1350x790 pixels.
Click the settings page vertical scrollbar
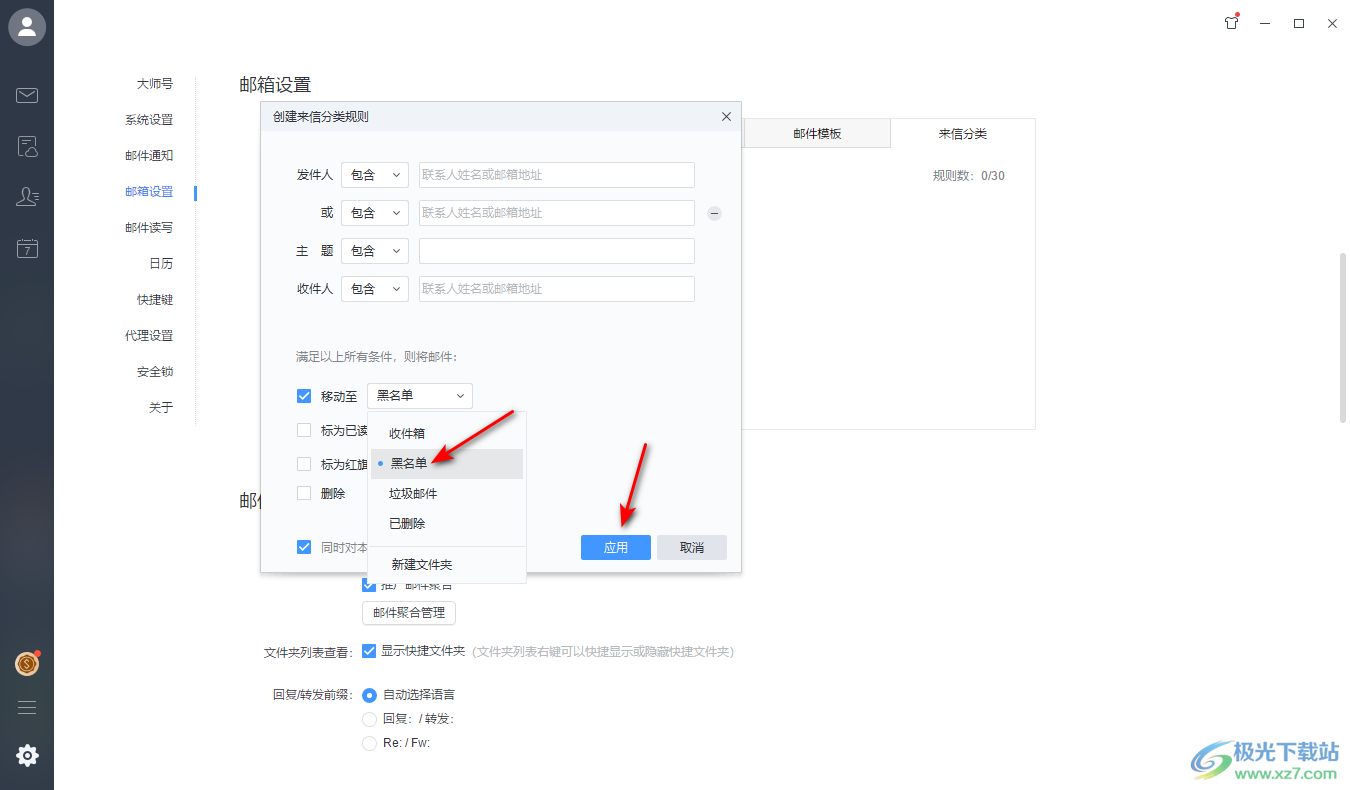1343,338
